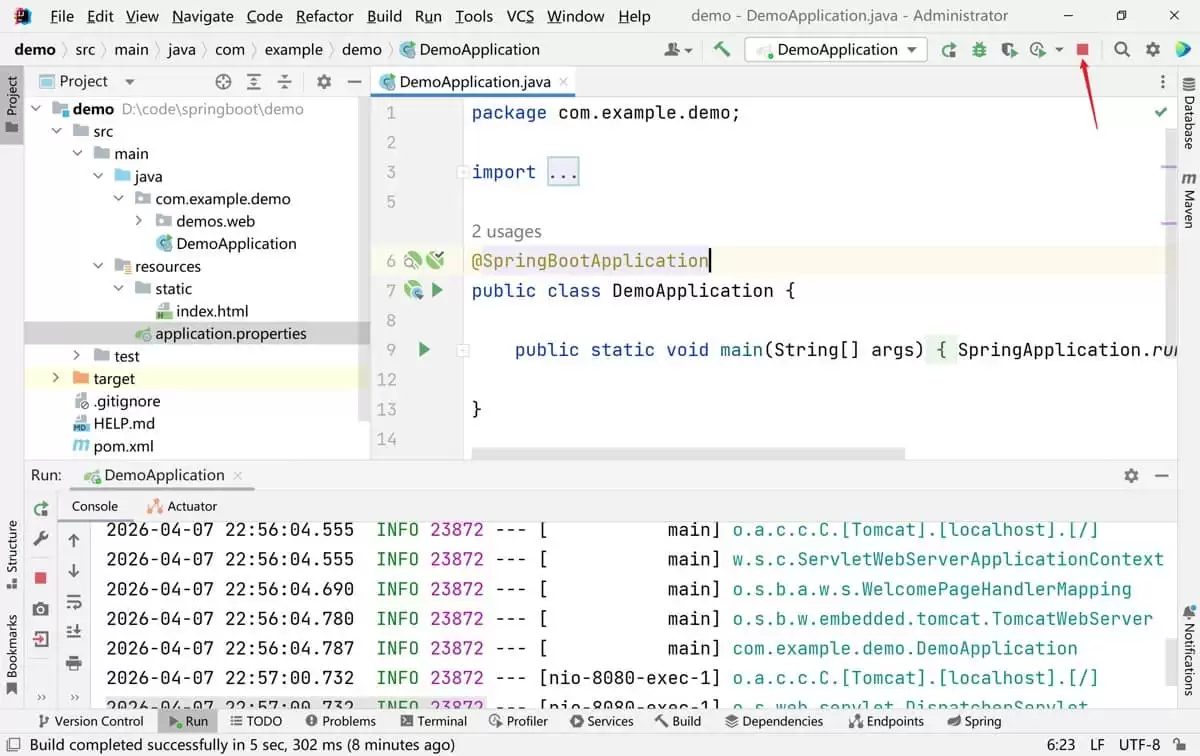The height and width of the screenshot is (756, 1200).
Task: Select index.html in the project tree
Action: tap(202, 311)
